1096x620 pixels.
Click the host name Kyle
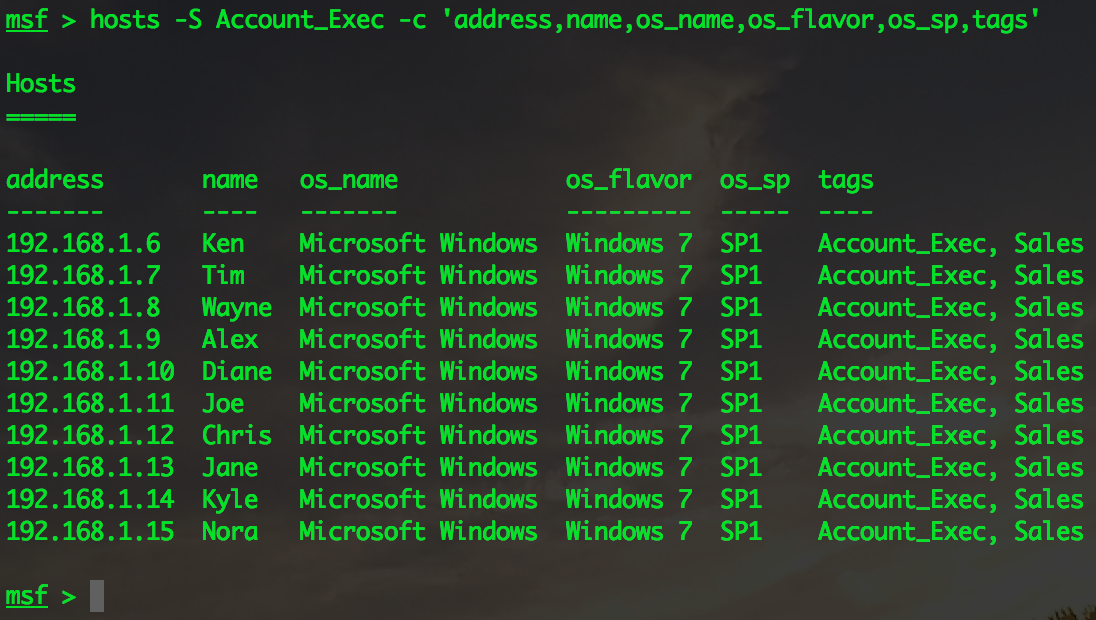(229, 499)
